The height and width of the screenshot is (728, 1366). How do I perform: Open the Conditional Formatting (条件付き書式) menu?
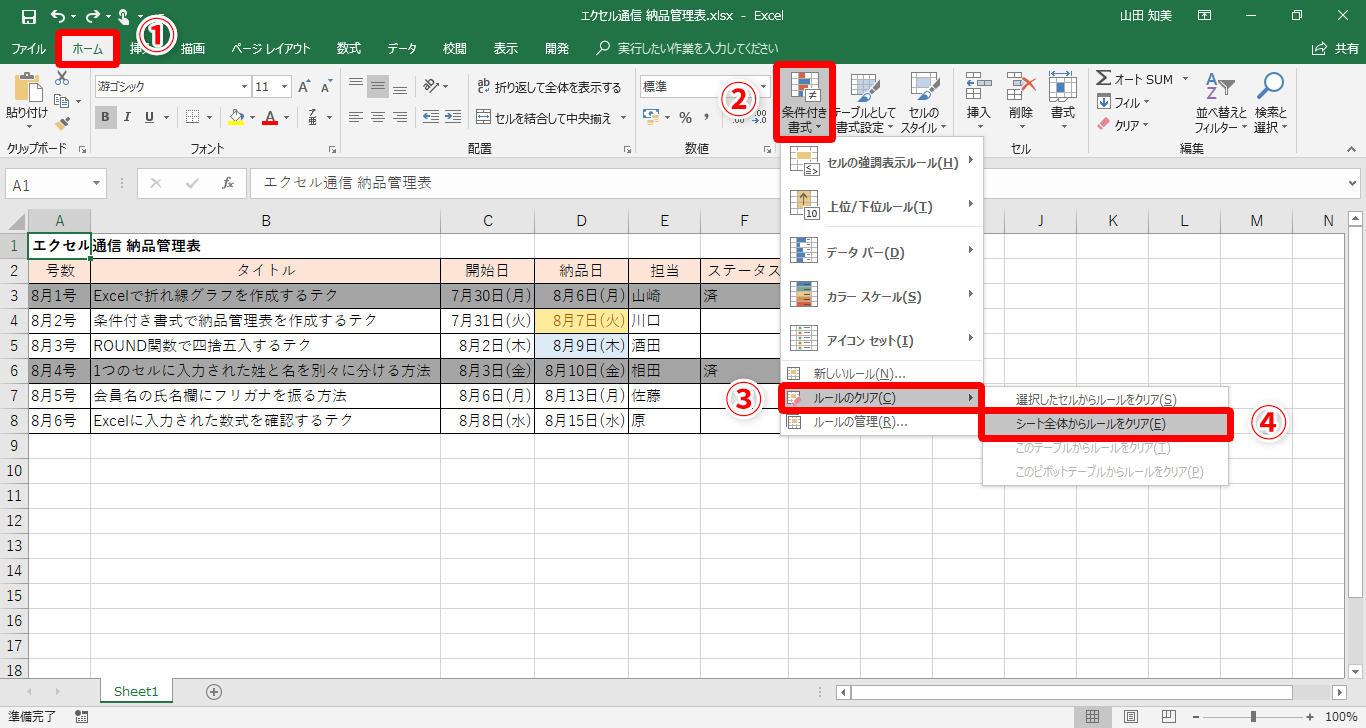pos(804,101)
